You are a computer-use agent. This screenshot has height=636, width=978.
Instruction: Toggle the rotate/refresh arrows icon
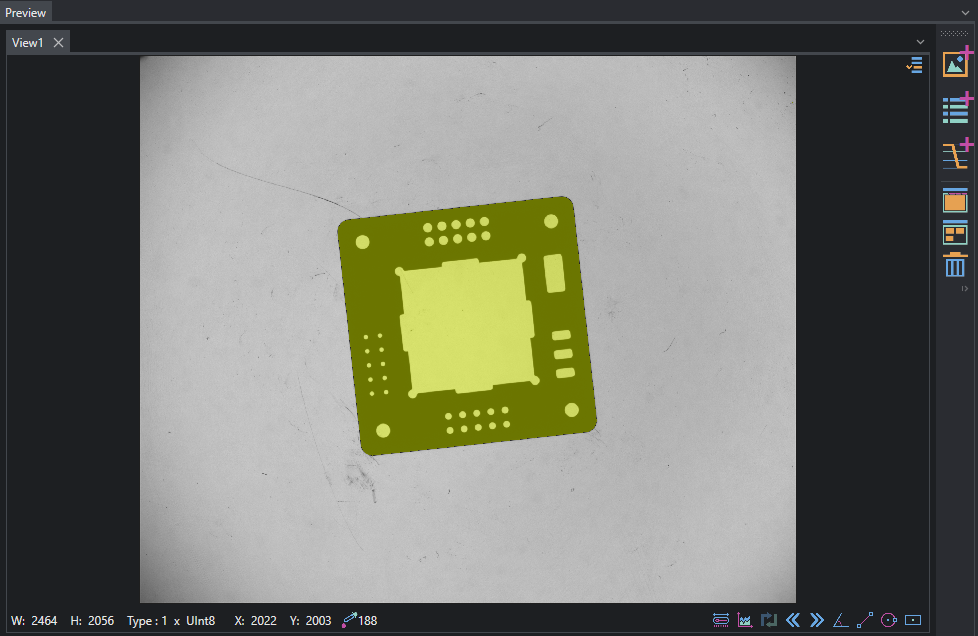pos(769,620)
